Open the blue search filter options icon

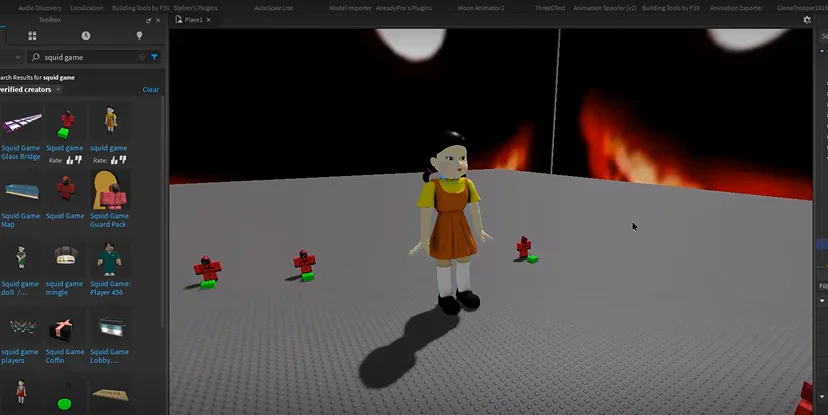(x=154, y=57)
